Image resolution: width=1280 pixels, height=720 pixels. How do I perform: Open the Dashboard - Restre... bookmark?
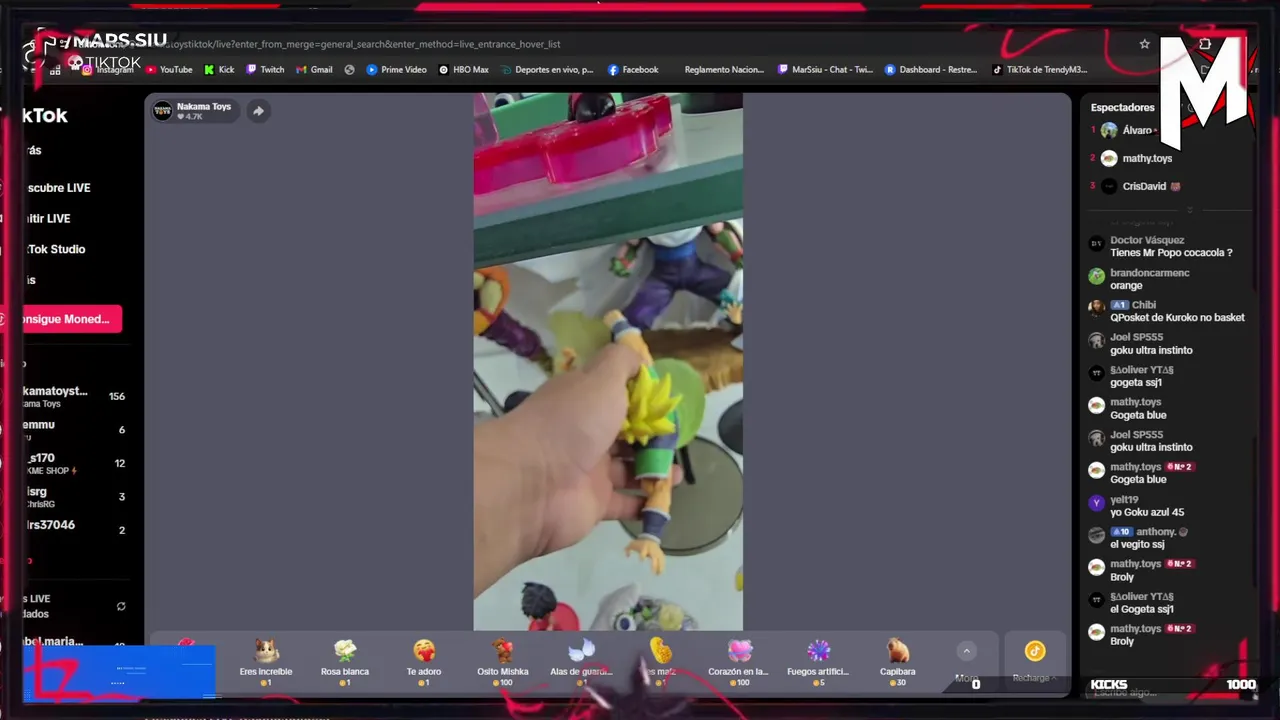point(931,70)
